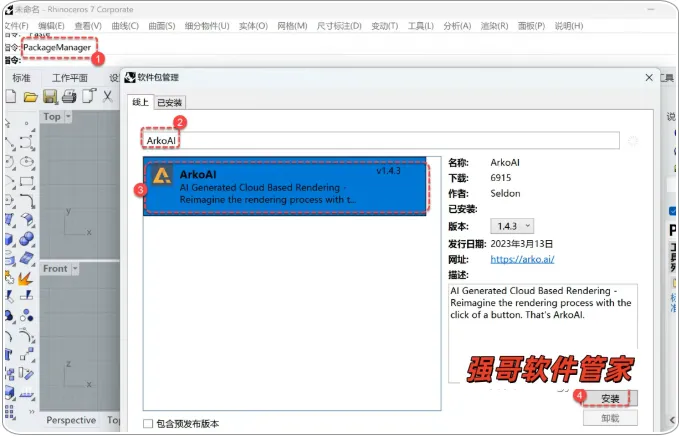Click the Array grid icon

tap(10, 411)
